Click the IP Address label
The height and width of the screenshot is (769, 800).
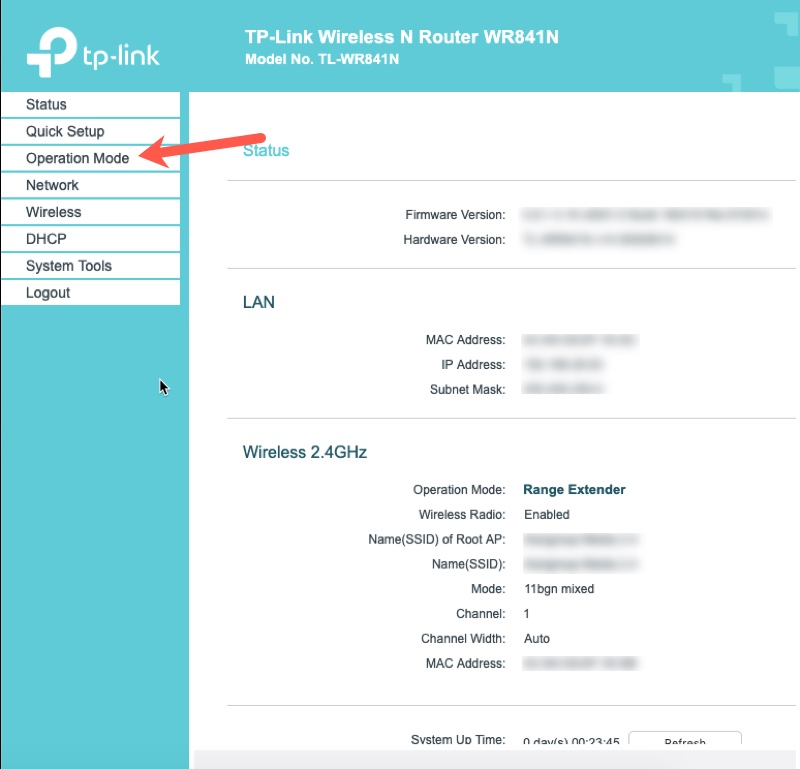coord(473,365)
